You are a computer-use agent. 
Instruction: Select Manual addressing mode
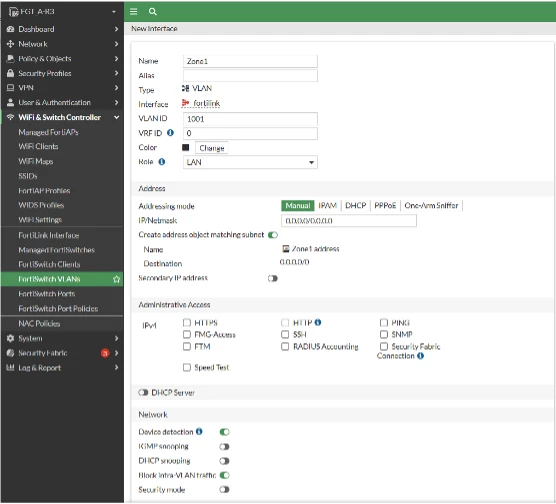tap(298, 206)
